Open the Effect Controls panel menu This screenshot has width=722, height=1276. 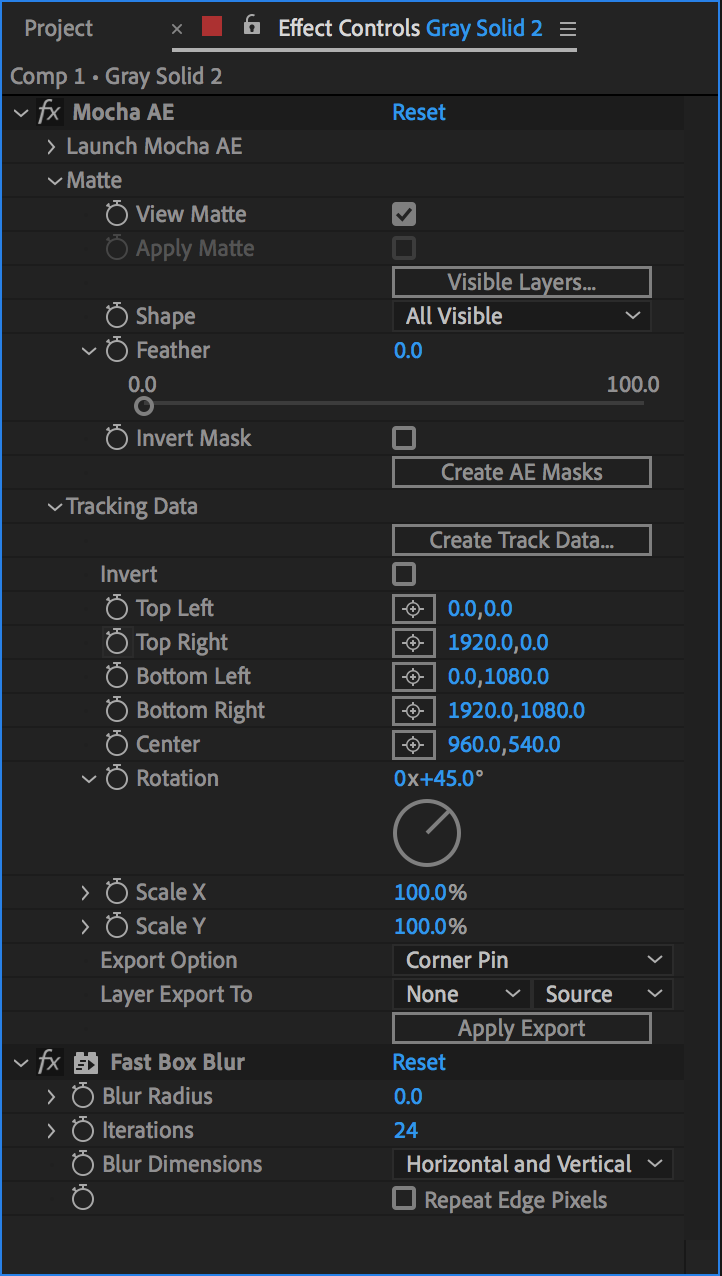tap(567, 28)
